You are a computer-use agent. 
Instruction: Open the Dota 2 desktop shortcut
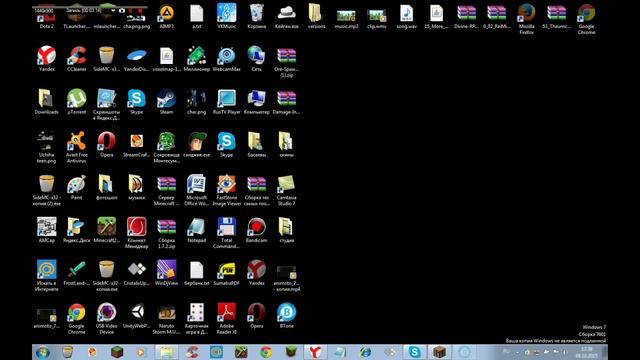click(x=47, y=17)
